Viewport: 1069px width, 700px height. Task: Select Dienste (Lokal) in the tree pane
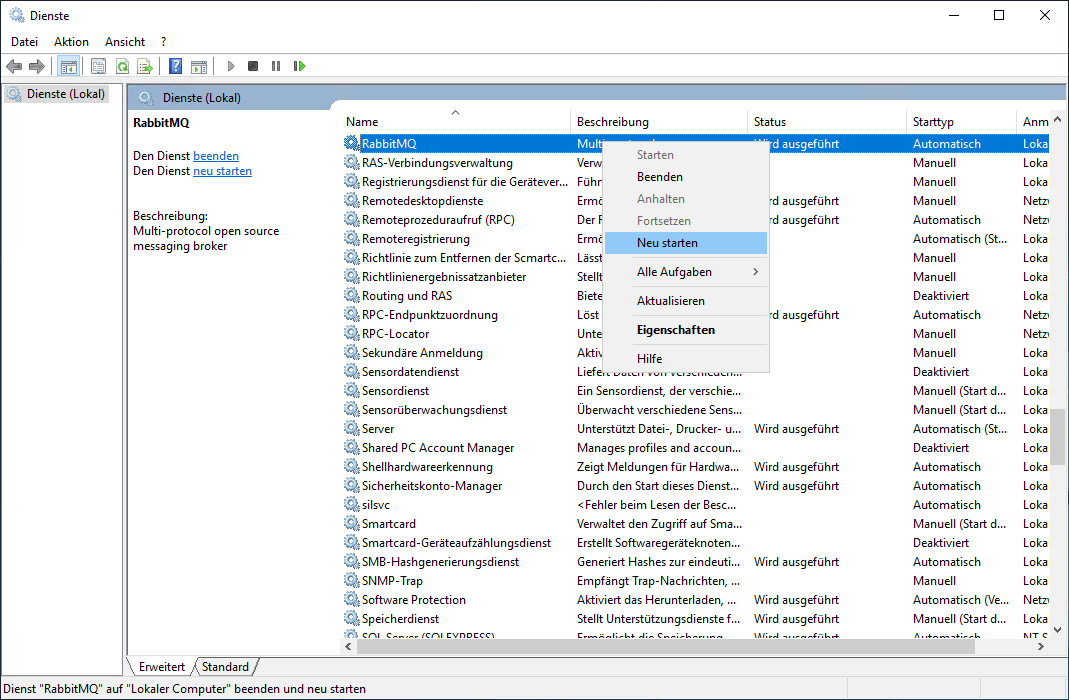(65, 94)
